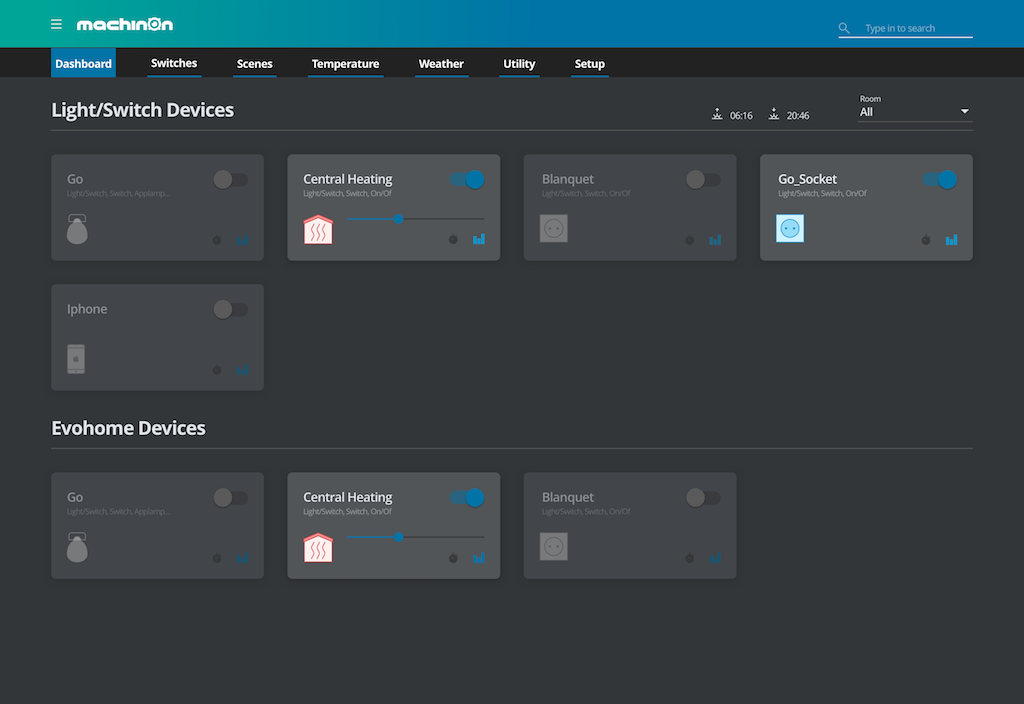Open the Temperature tab
The width and height of the screenshot is (1024, 704).
[x=345, y=63]
